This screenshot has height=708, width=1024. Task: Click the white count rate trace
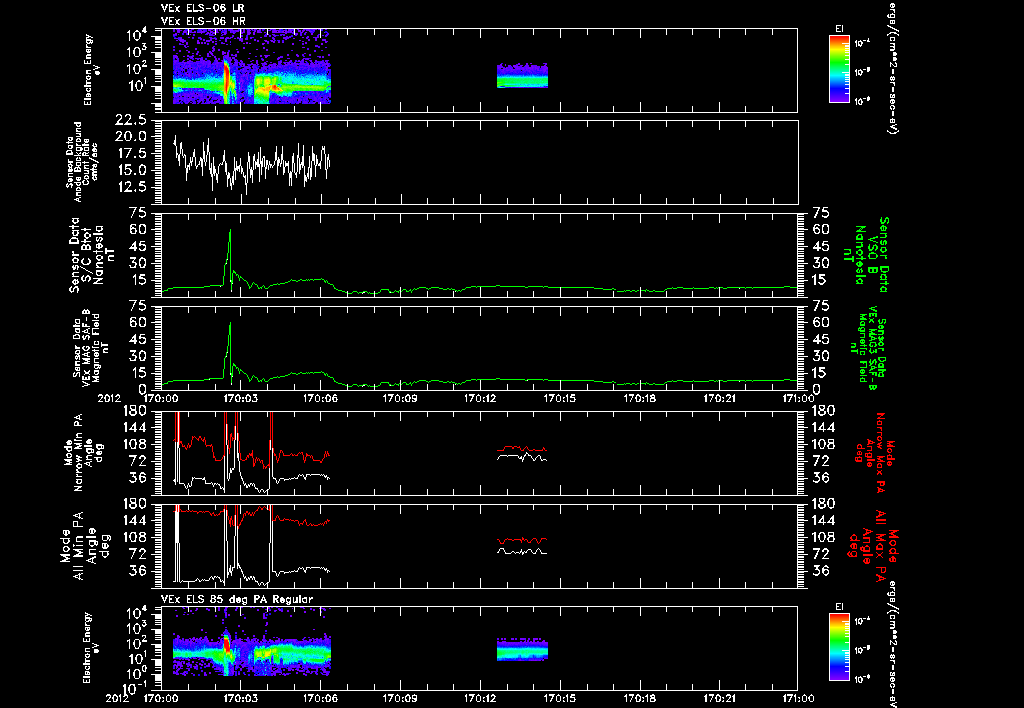click(x=252, y=165)
